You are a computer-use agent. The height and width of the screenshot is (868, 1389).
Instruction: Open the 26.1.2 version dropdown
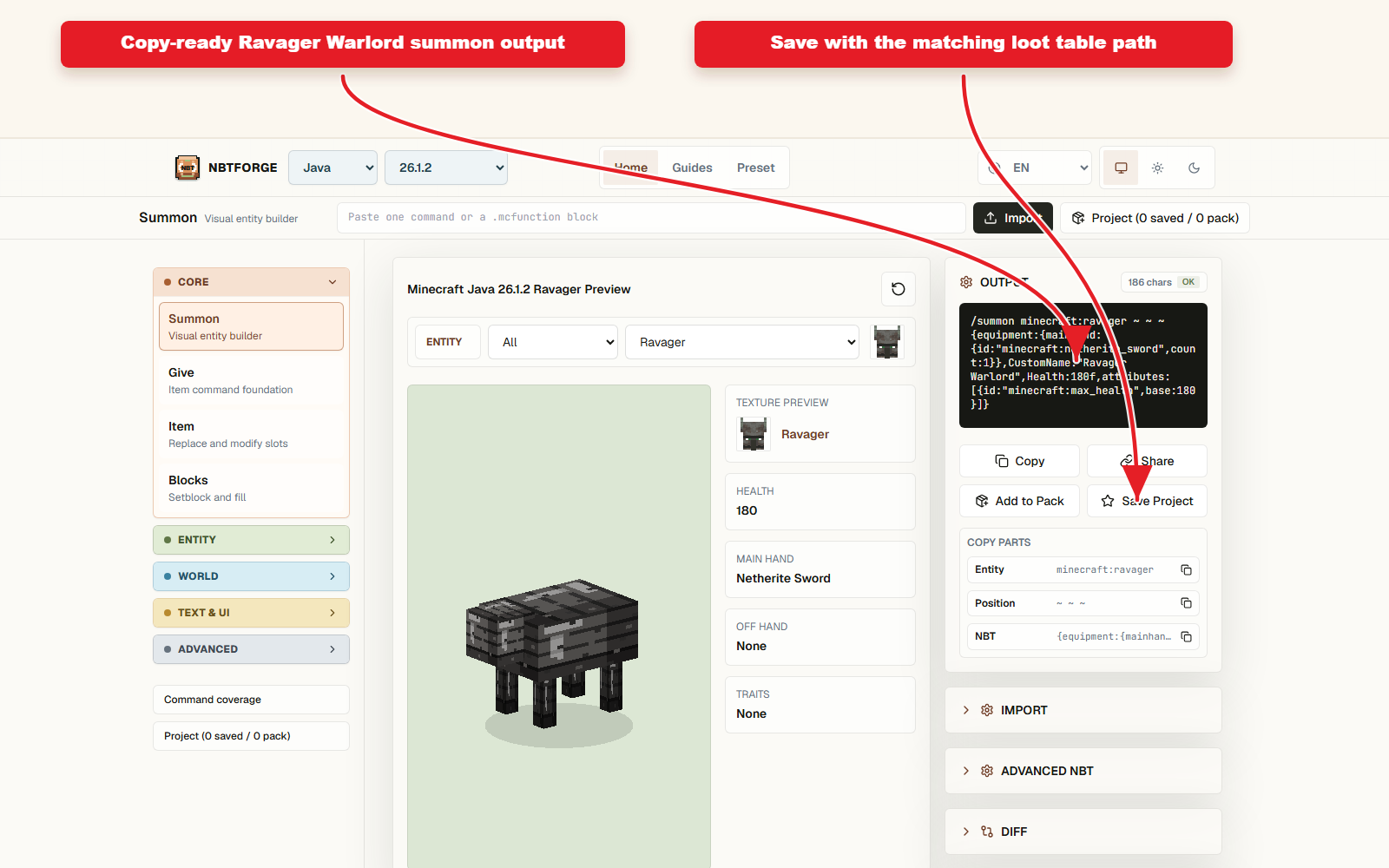click(446, 168)
